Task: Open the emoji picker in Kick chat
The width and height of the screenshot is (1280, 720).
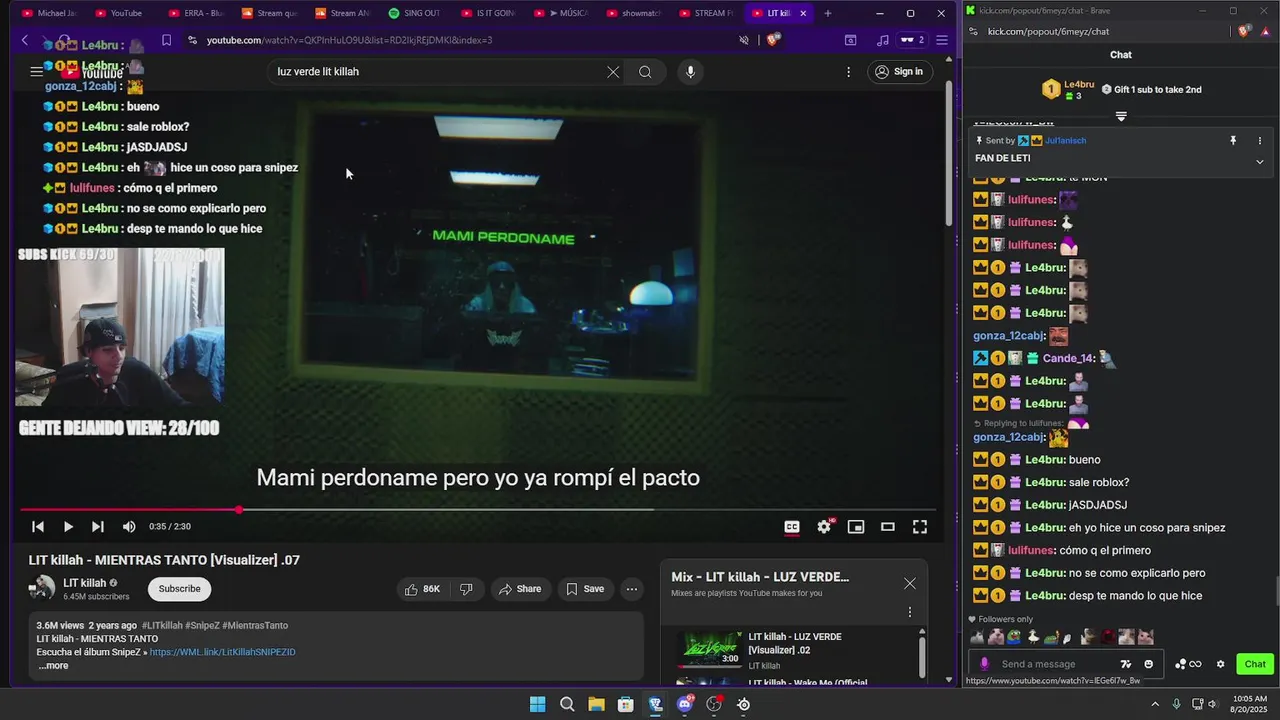Action: [1148, 664]
